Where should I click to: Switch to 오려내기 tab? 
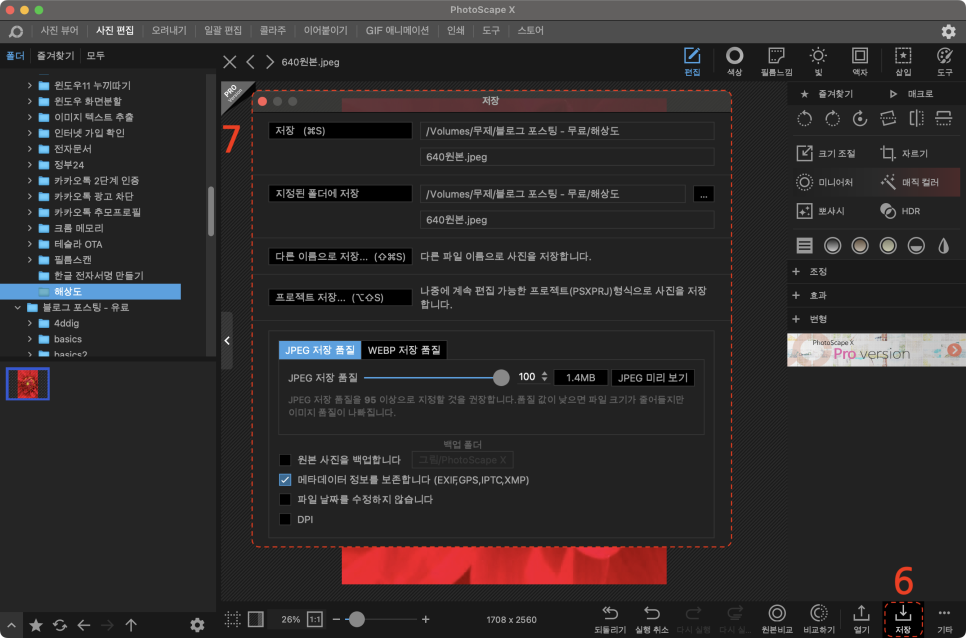[x=169, y=30]
